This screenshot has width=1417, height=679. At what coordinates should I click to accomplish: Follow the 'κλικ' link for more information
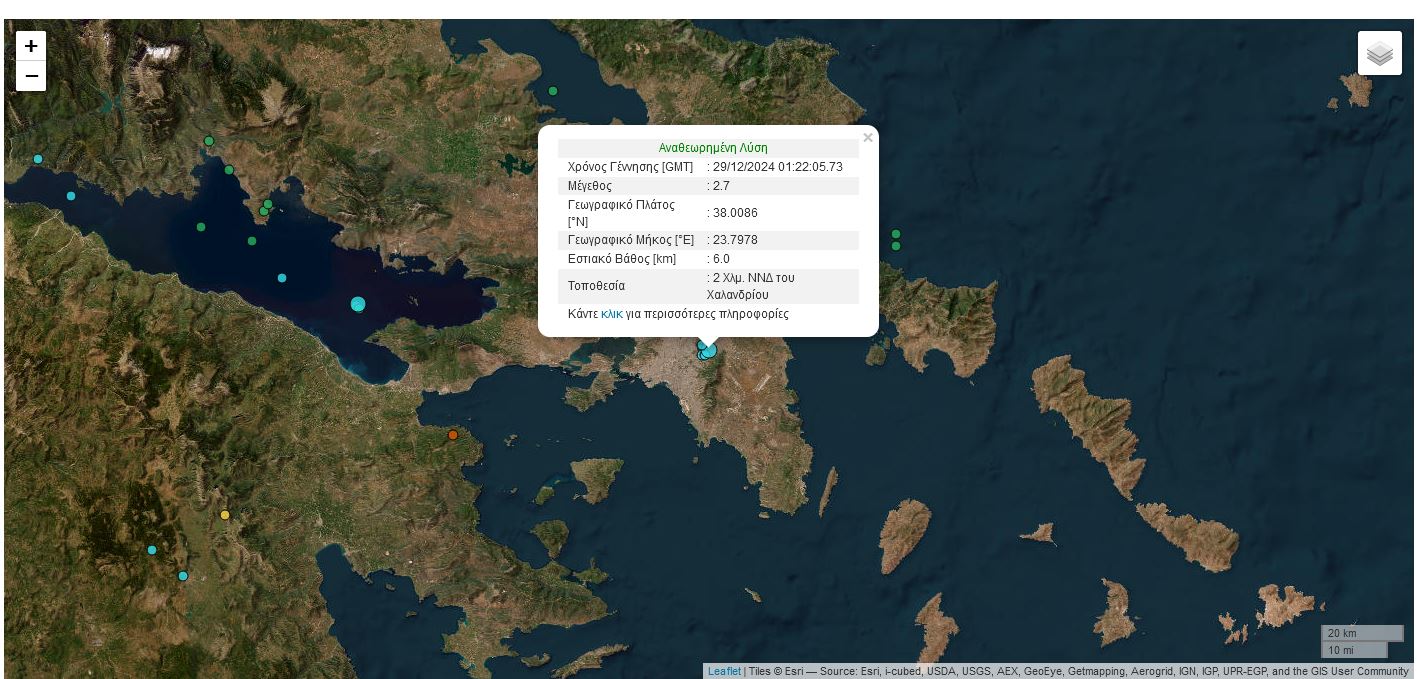pos(611,314)
